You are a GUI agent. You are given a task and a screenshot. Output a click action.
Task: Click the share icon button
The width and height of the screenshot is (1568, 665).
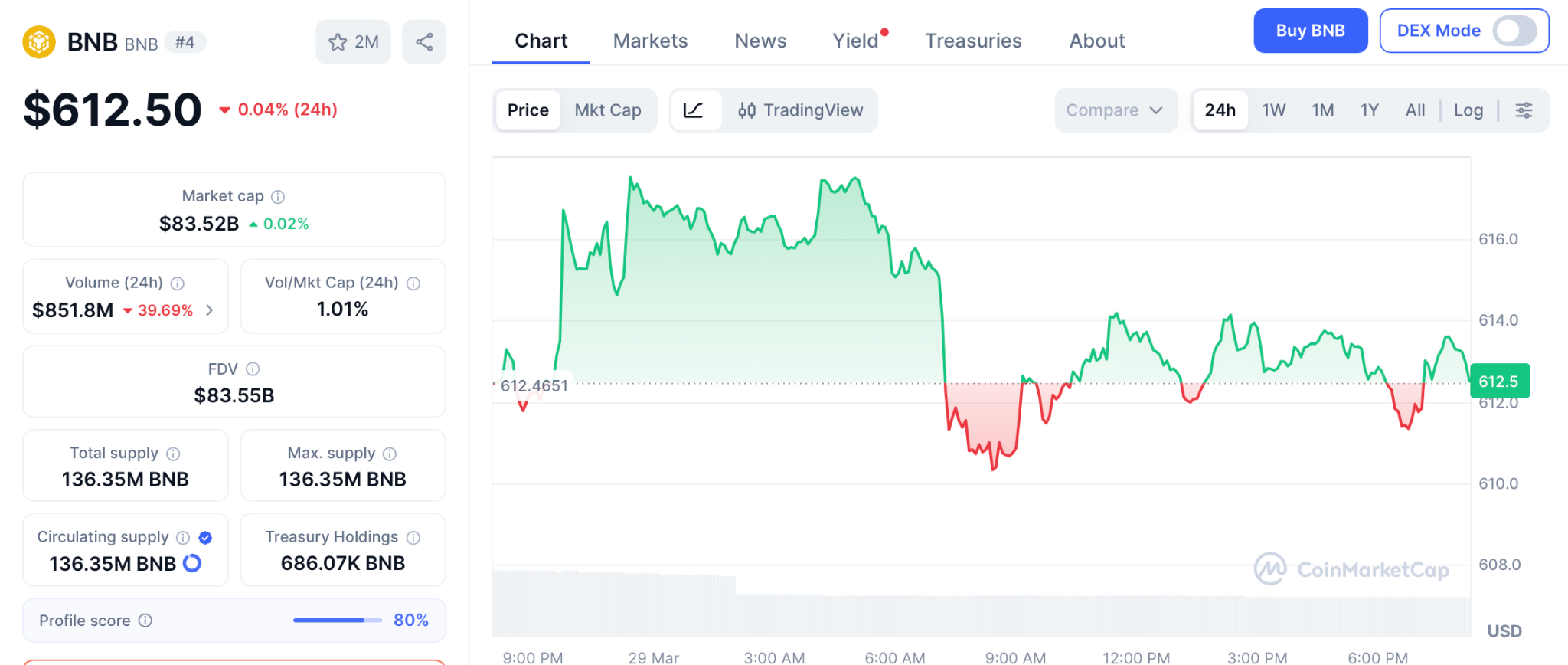tap(424, 42)
